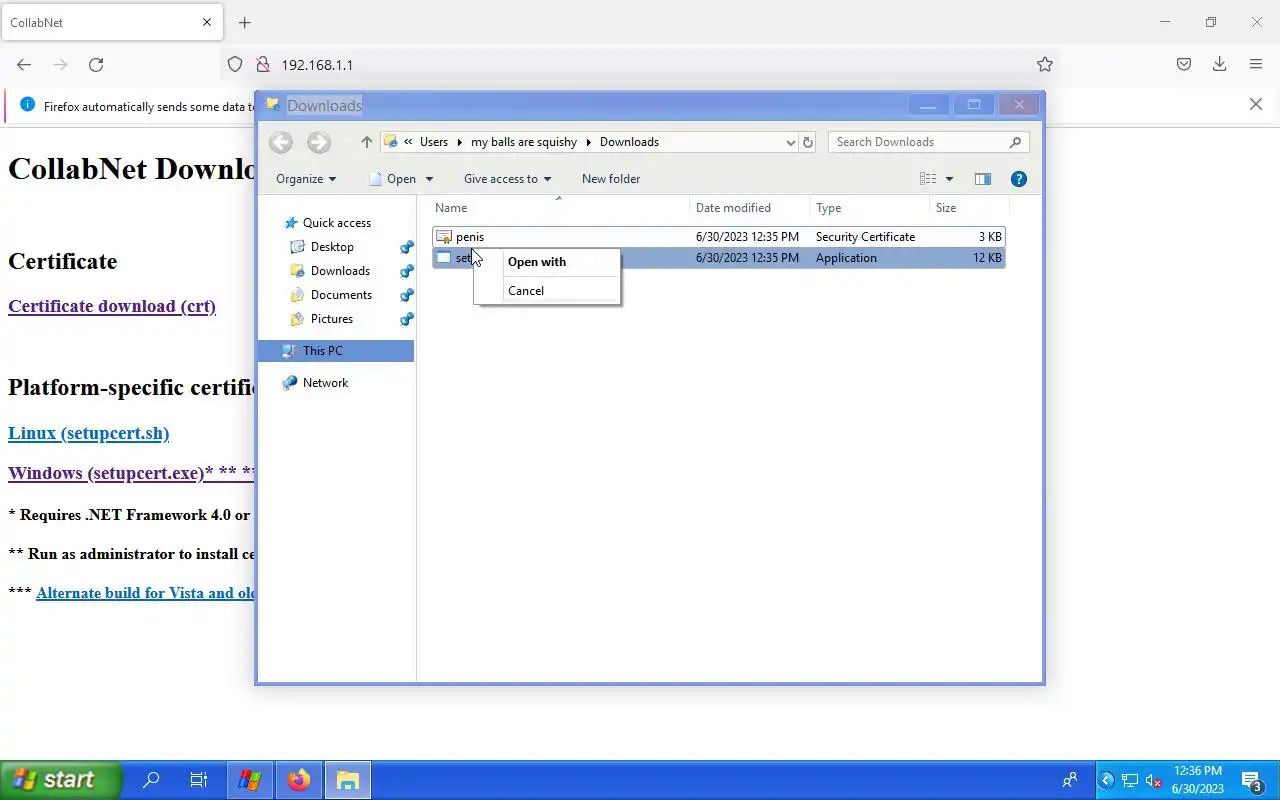Unpin Desktop using its pin icon
This screenshot has height=800, width=1280.
(x=406, y=247)
